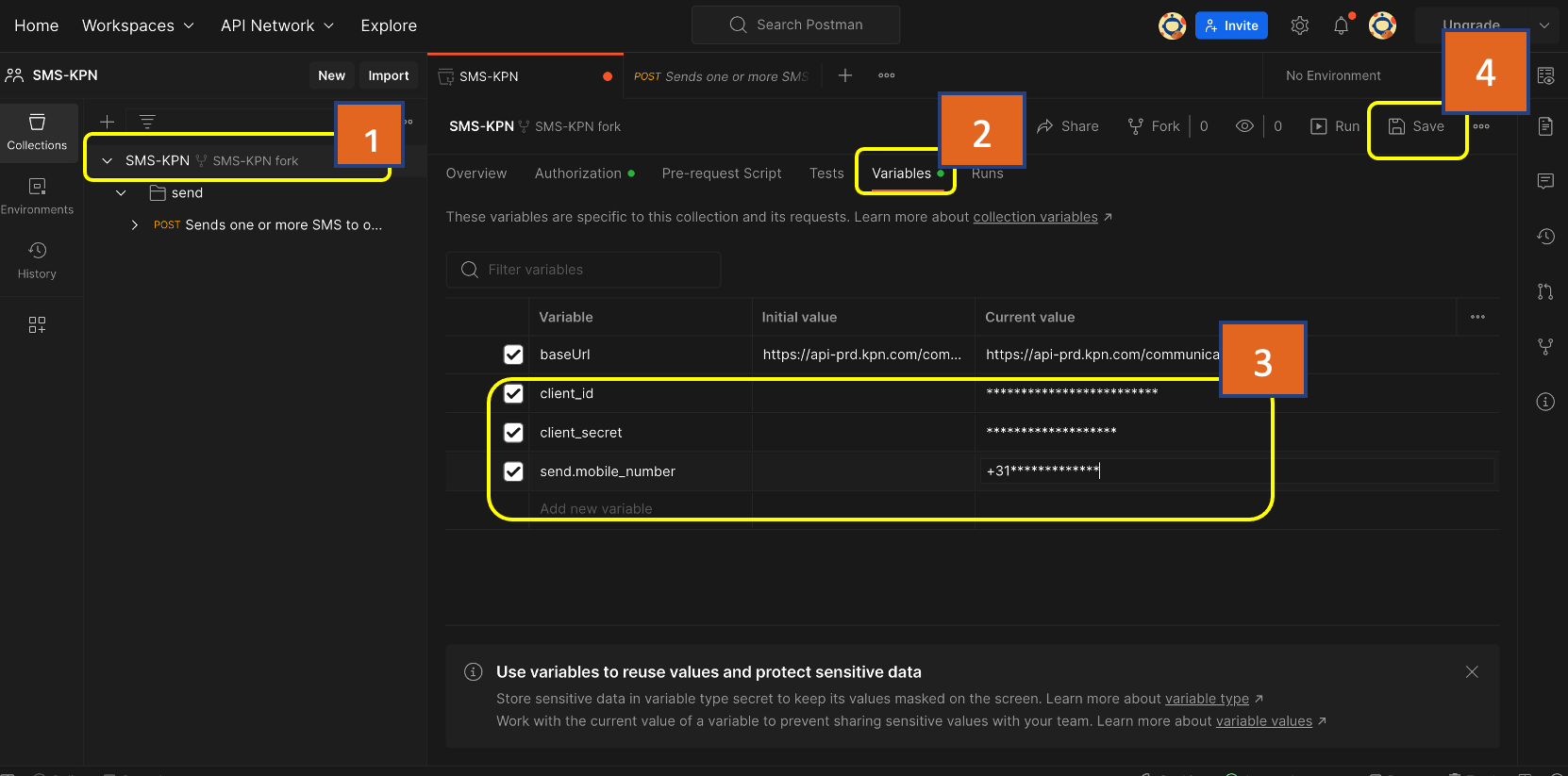The width and height of the screenshot is (1568, 776).
Task: Uncheck the baseUrl variable checkbox
Action: [x=513, y=355]
